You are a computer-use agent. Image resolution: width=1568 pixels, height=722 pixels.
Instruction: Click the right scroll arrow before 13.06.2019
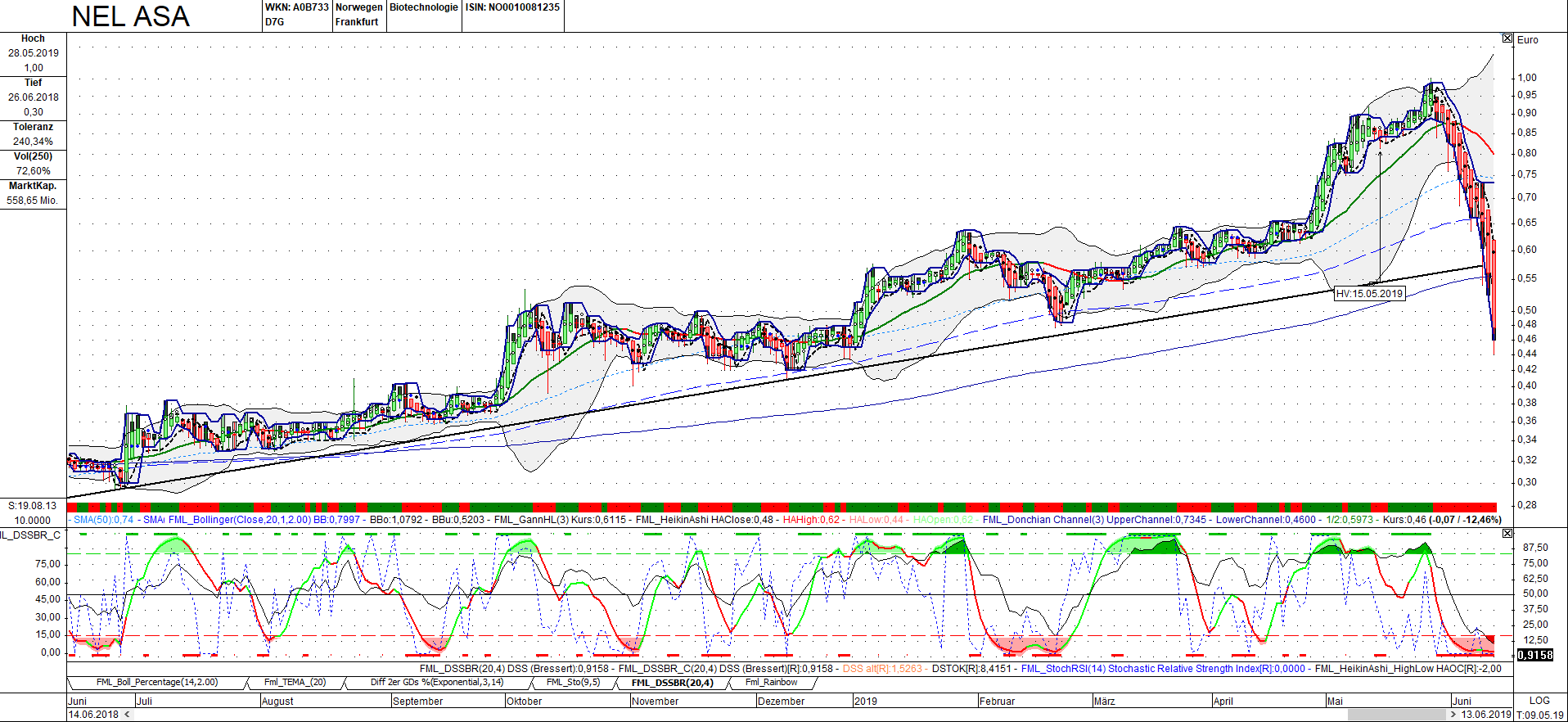(1453, 715)
